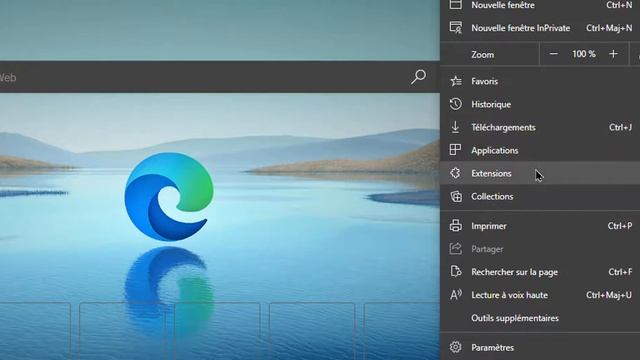Decrease zoom with the minus button

pyautogui.click(x=553, y=54)
